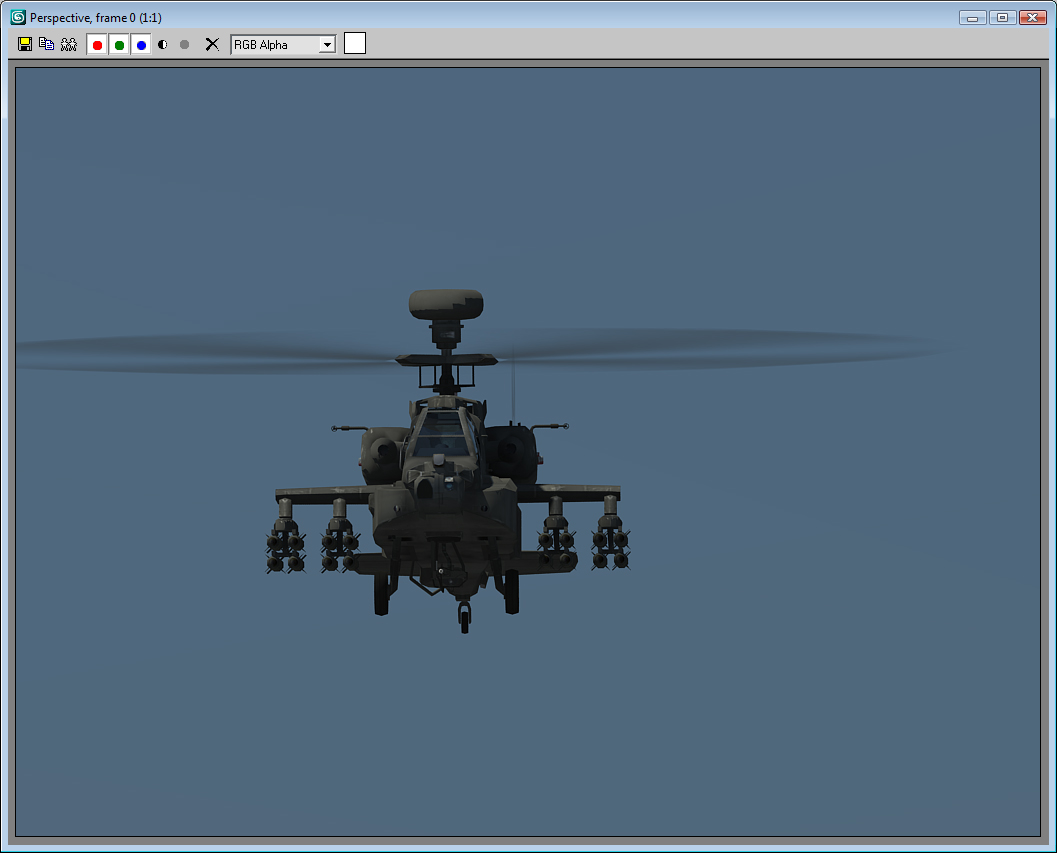
Task: Save the rendered image with floppy icon
Action: click(25, 45)
